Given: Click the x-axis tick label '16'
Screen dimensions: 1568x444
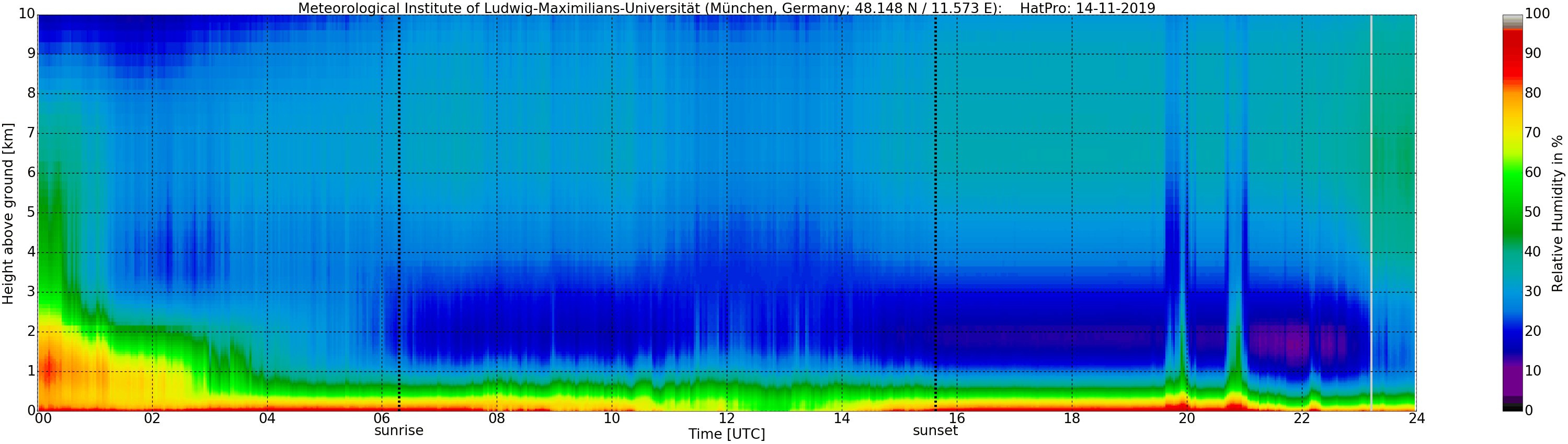Looking at the screenshot, I should click(x=957, y=418).
